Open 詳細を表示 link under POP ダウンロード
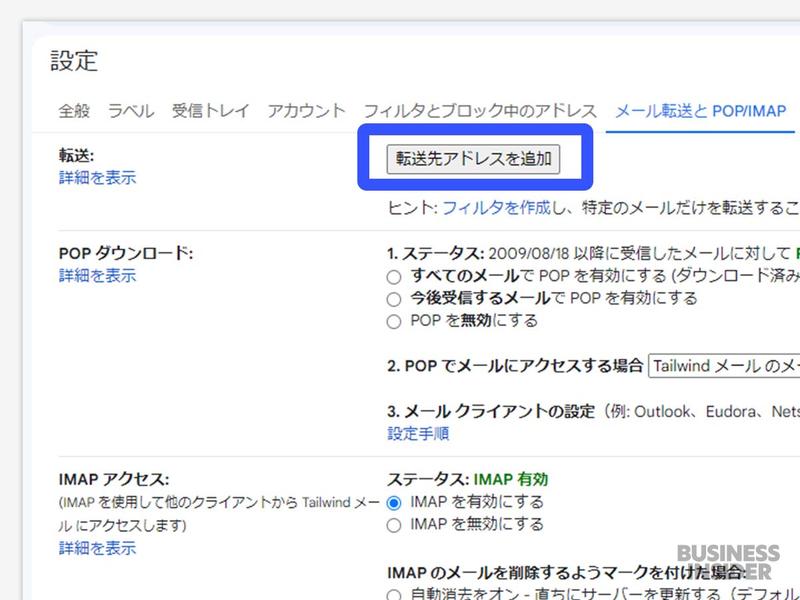 [97, 276]
